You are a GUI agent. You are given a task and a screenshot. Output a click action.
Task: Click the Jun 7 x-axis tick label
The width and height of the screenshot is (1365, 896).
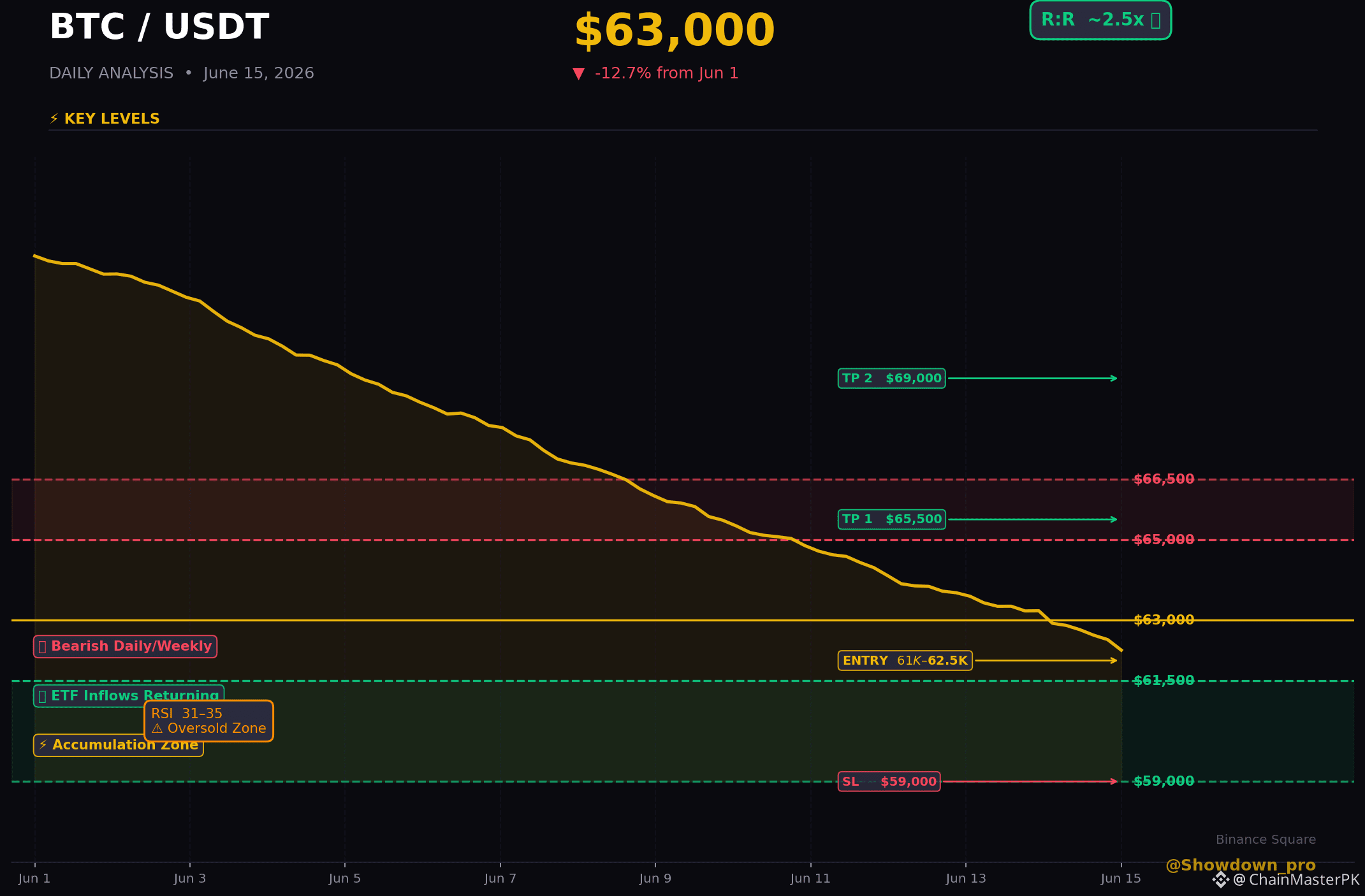[500, 879]
